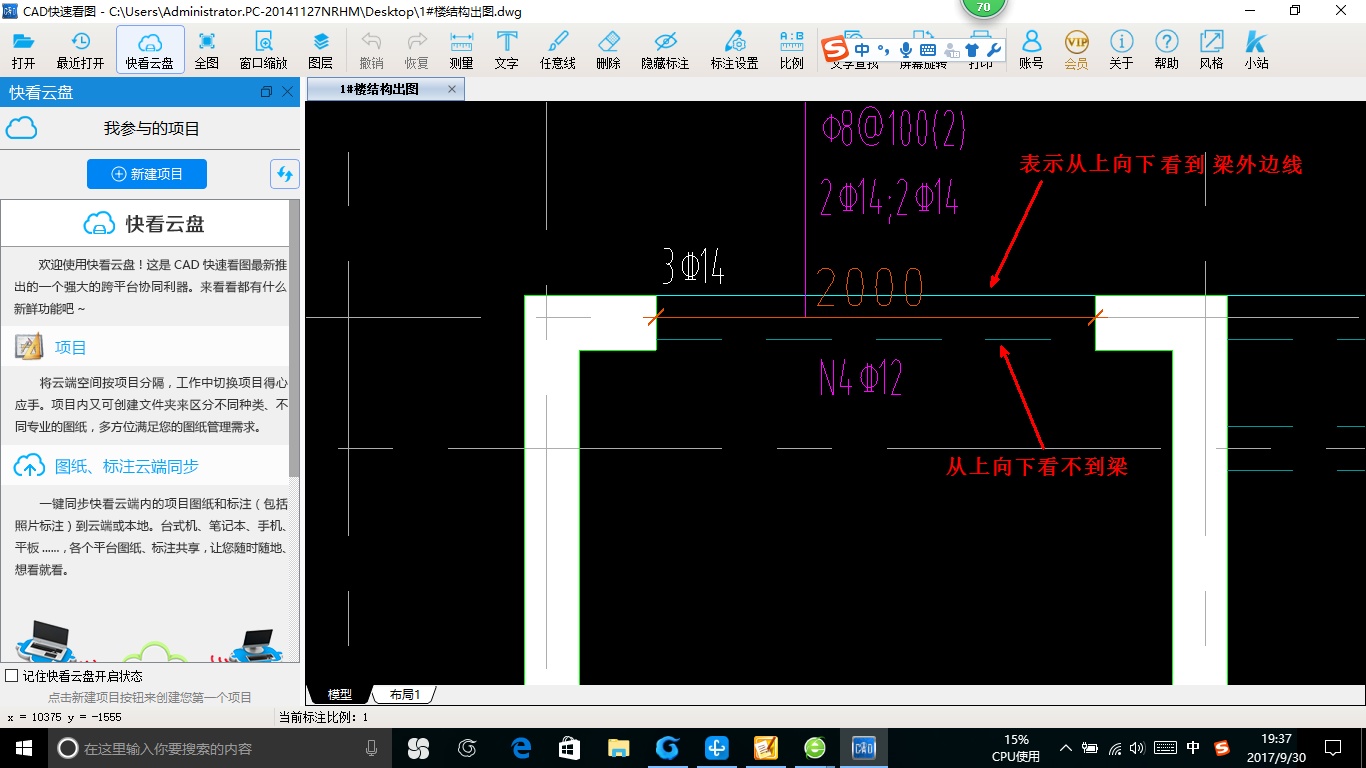Open the 账号 account menu
Screen dimensions: 1366x768
[1031, 50]
